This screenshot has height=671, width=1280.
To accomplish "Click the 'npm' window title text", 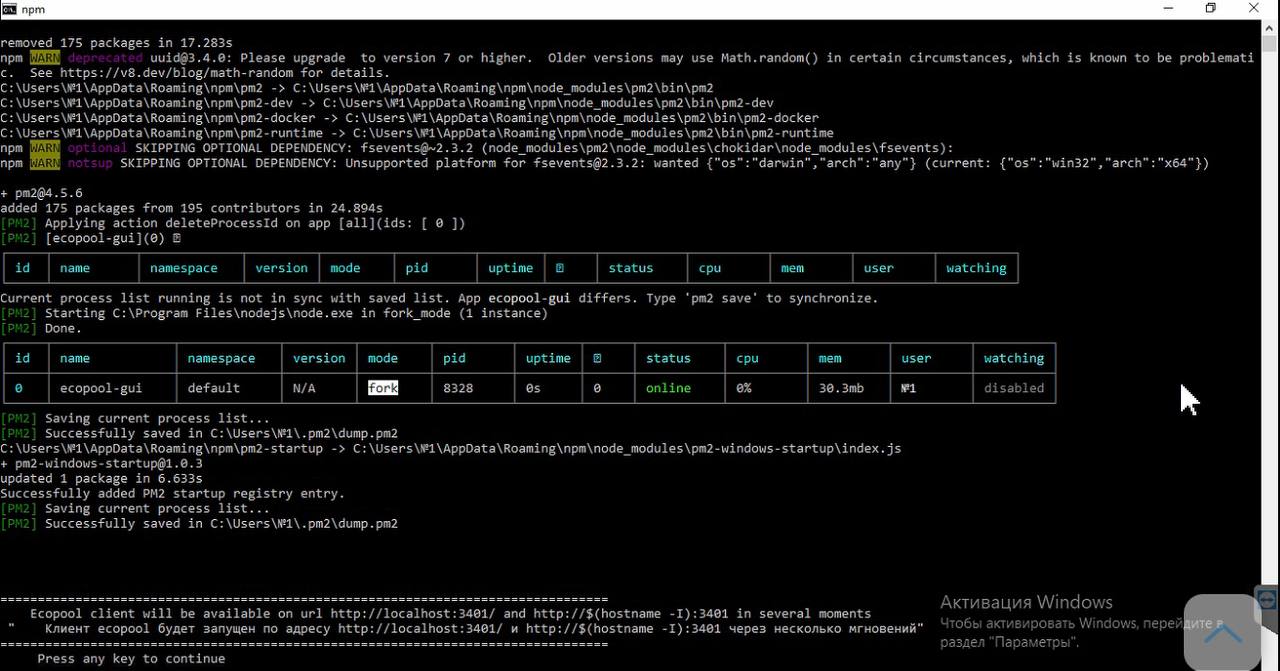I will 33,9.
